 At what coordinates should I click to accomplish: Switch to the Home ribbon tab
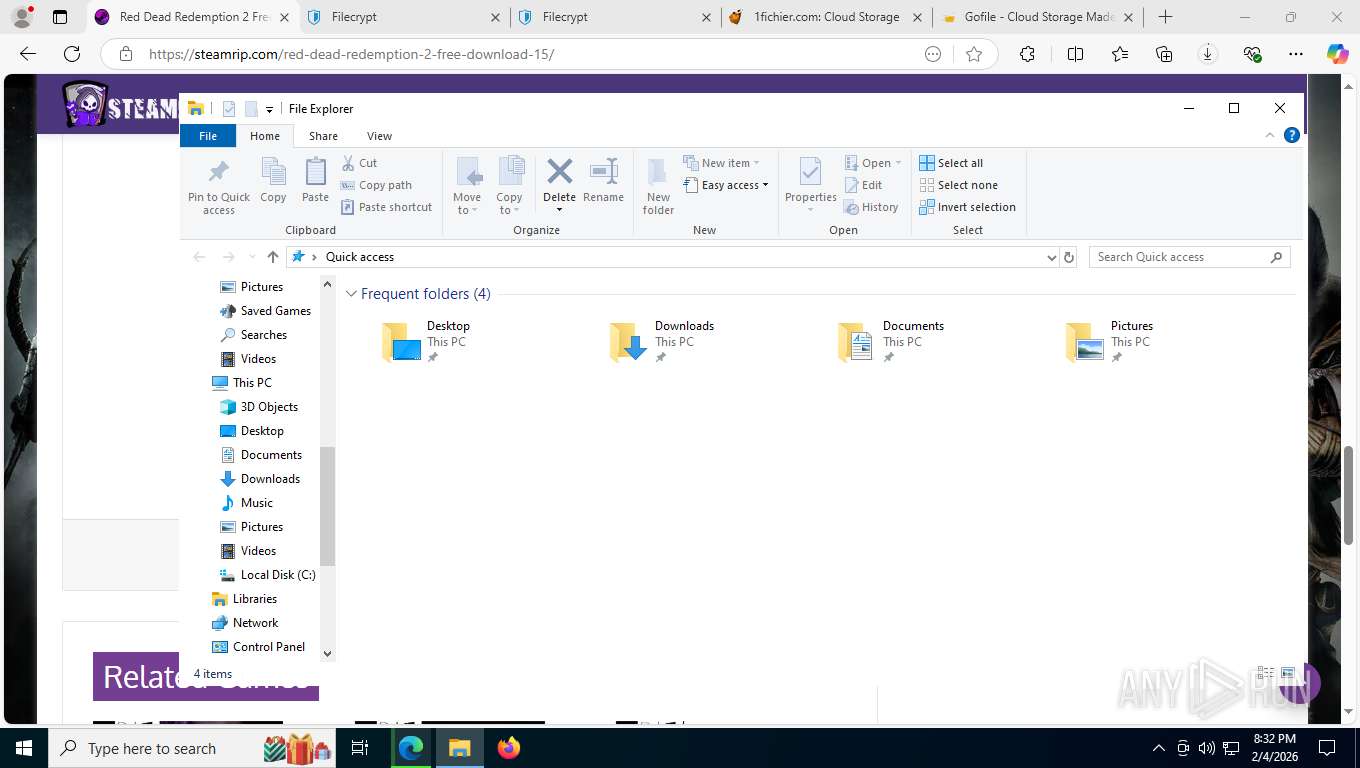(x=265, y=136)
